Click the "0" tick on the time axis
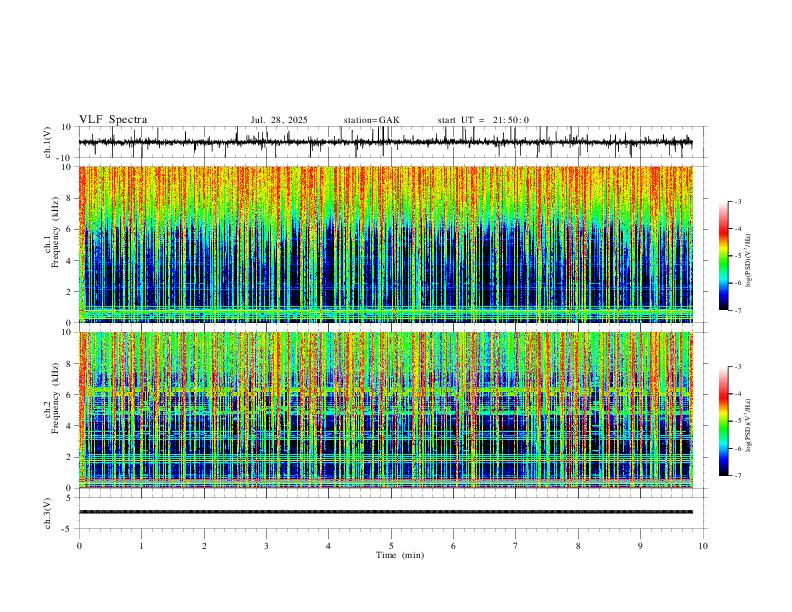This screenshot has height=612, width=792. click(79, 546)
